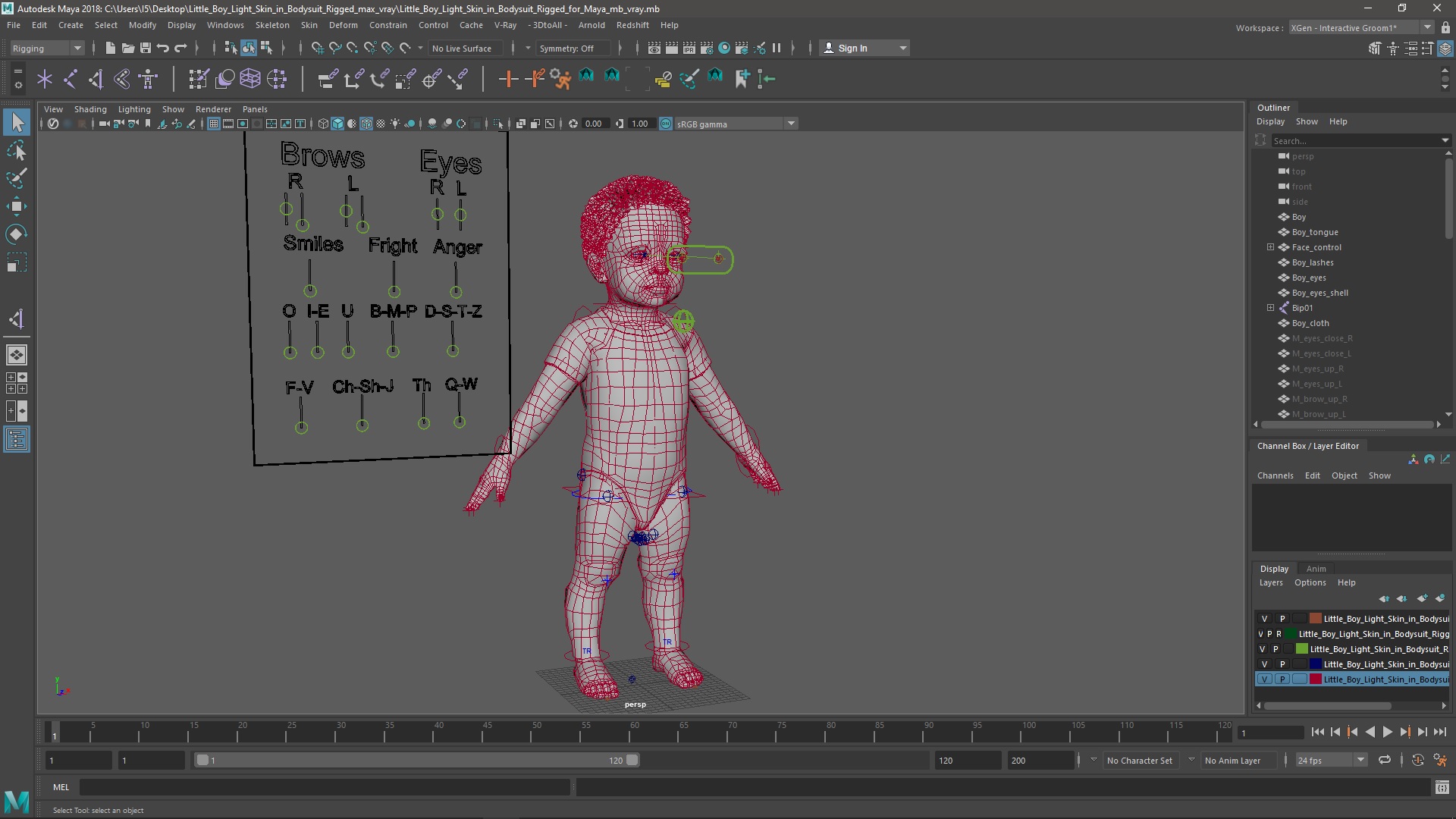
Task: Click the Undo arrow icon
Action: 163,48
